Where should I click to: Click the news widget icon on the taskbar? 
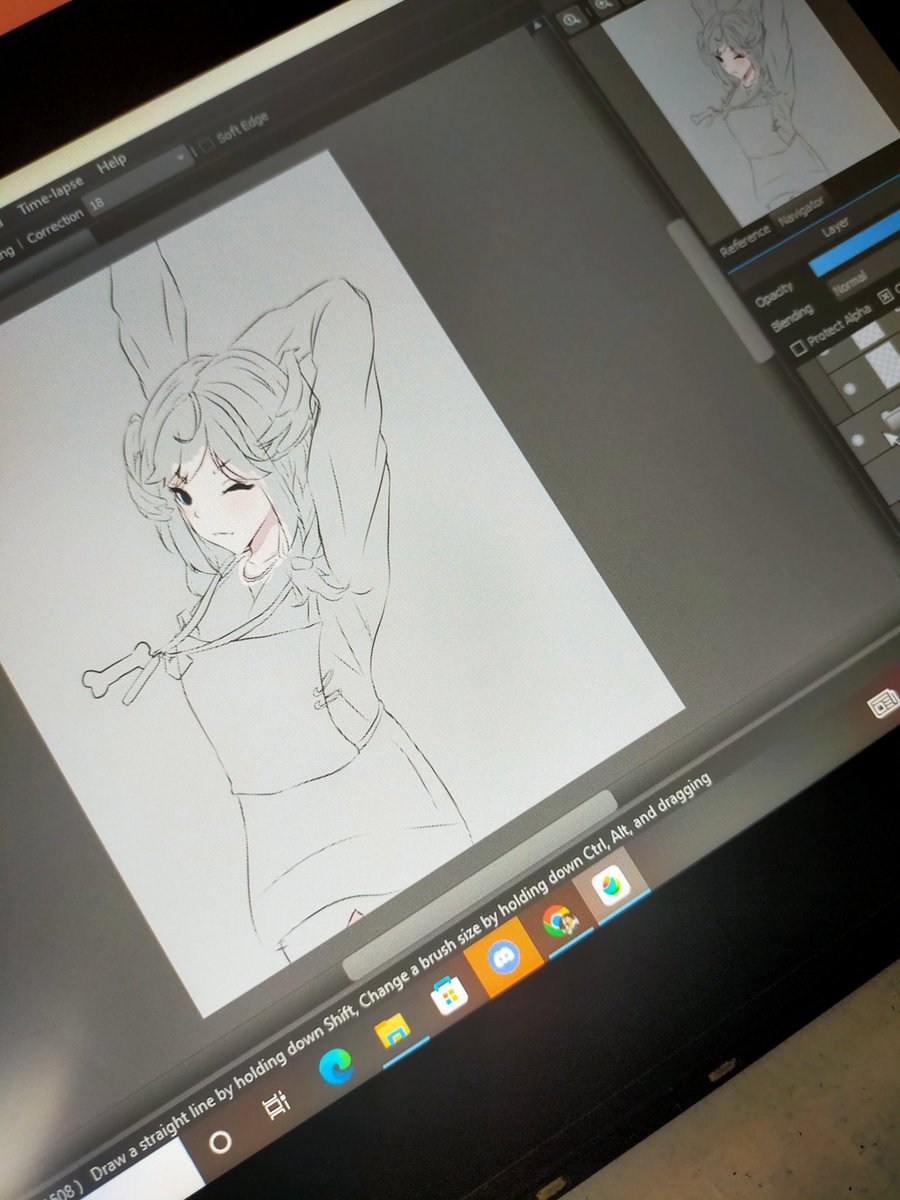pos(884,704)
